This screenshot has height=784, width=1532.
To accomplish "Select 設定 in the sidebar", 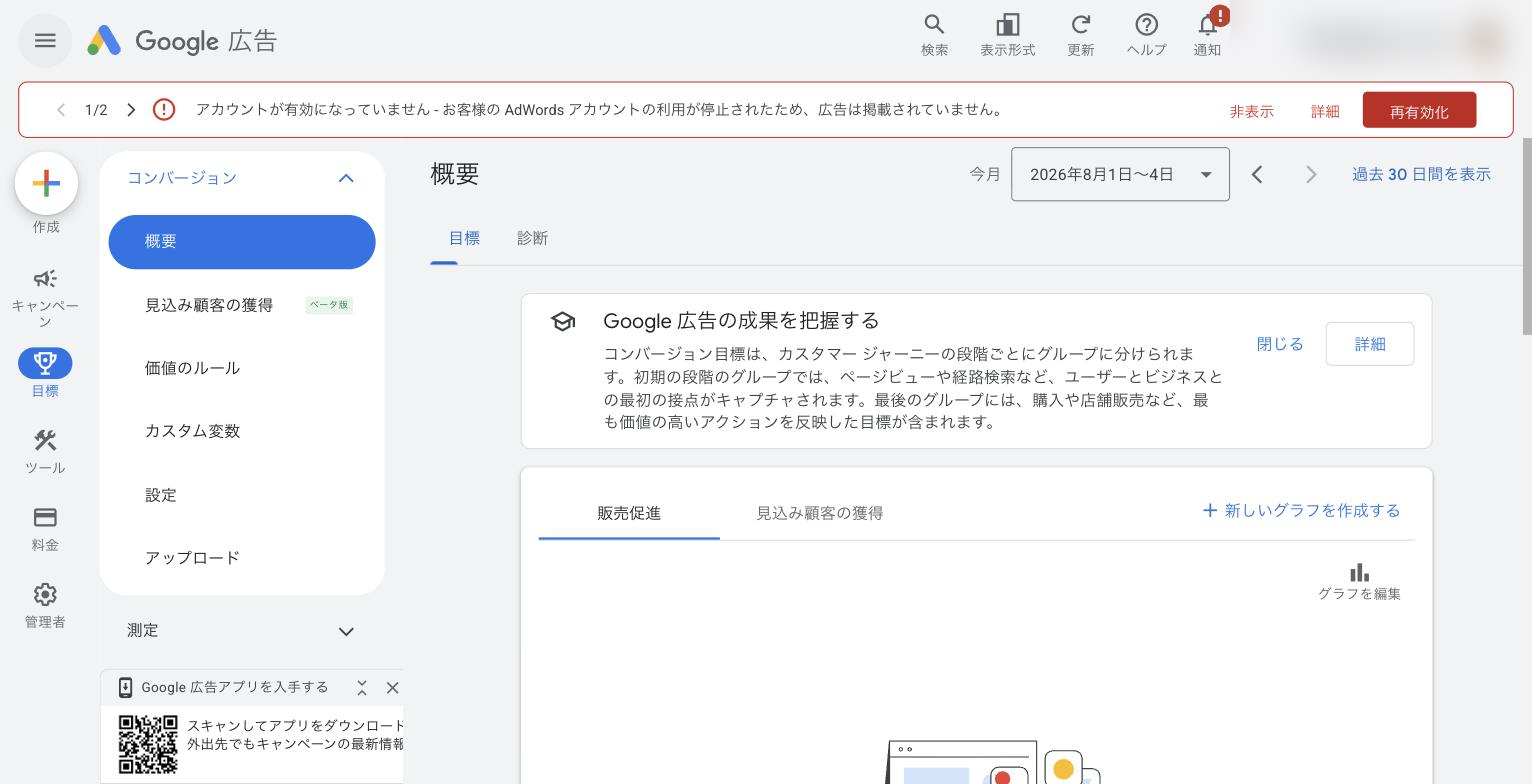I will tap(242, 495).
